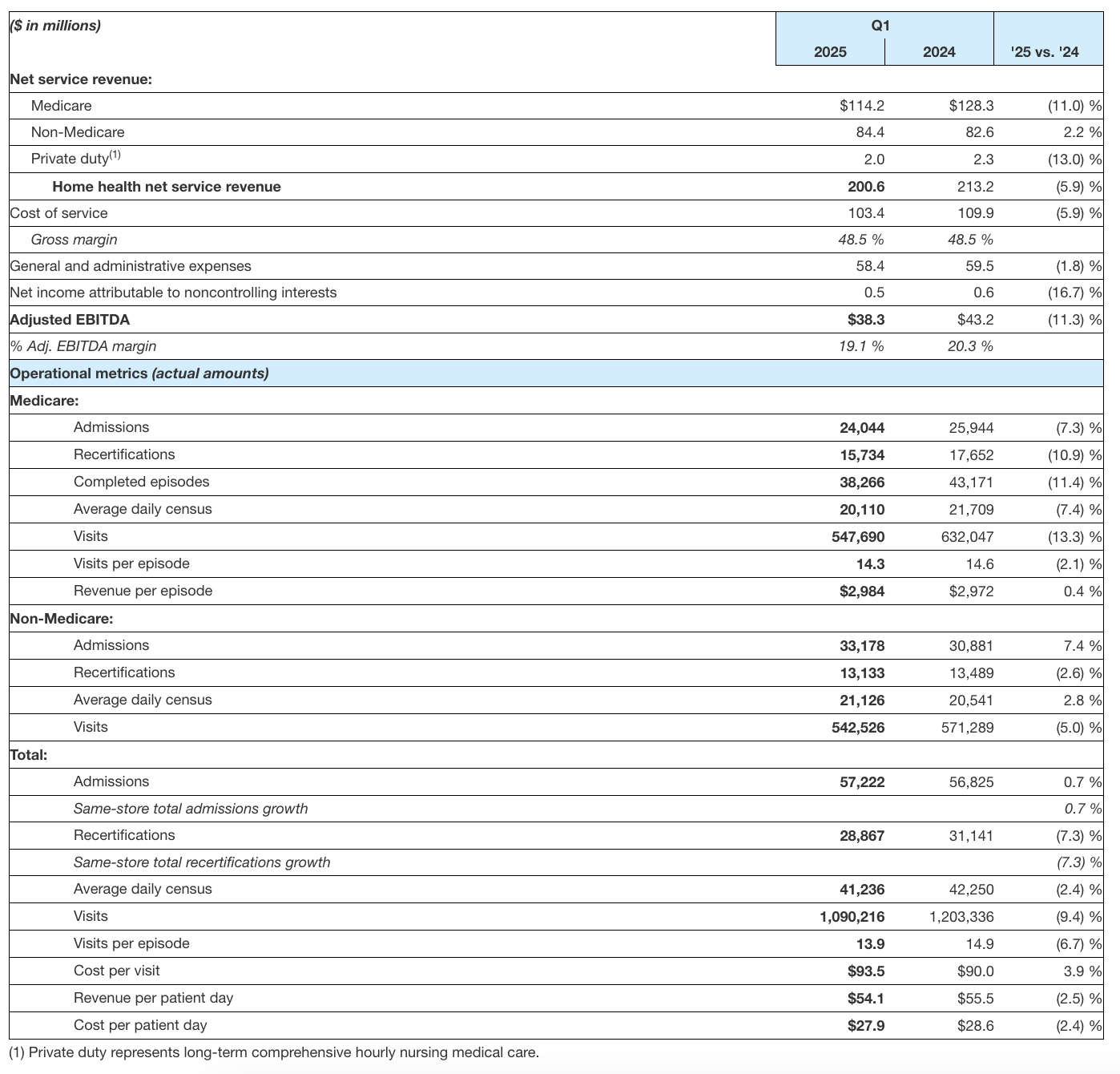Click the Q1 column group header

880,26
